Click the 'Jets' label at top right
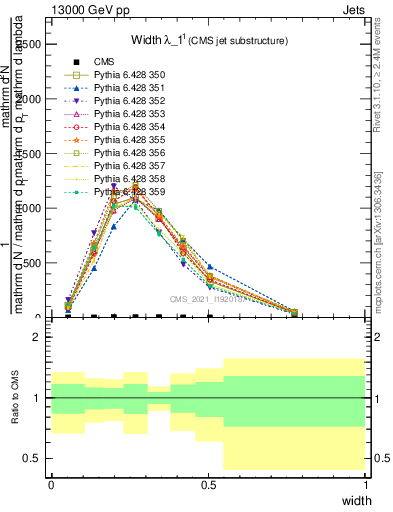The image size is (393, 512). (353, 10)
